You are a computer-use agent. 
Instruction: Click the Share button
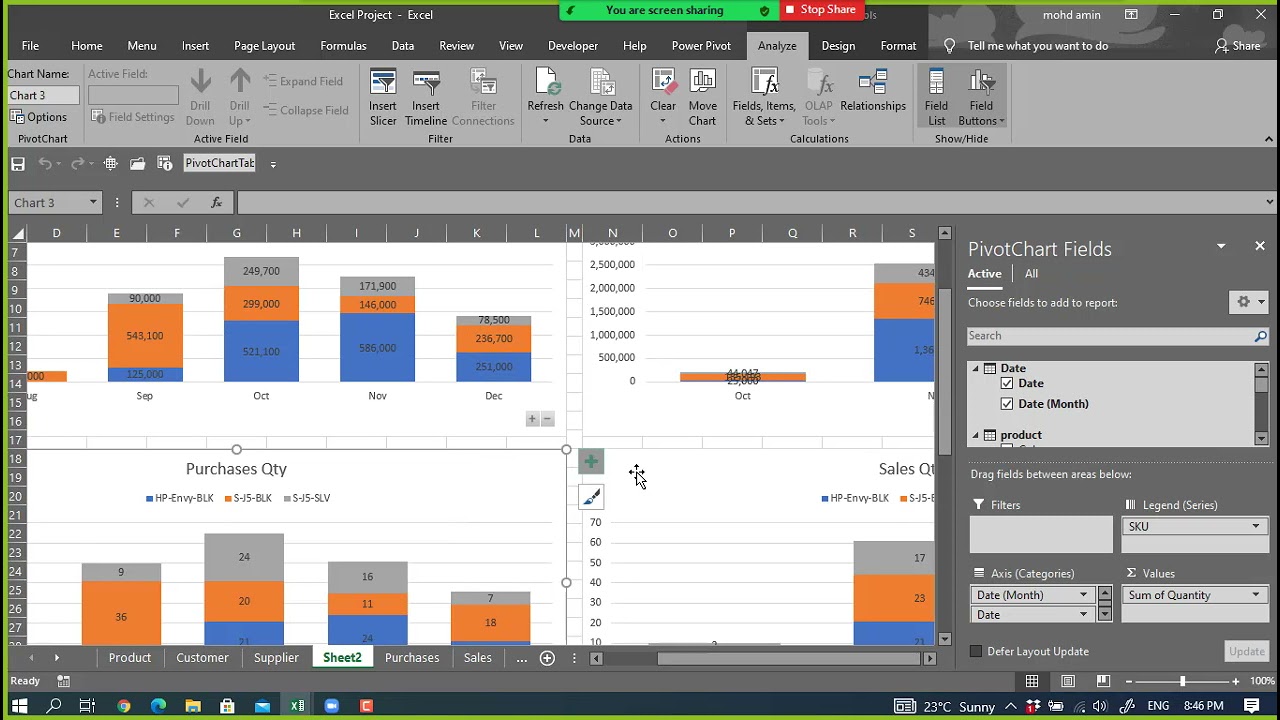(1237, 46)
